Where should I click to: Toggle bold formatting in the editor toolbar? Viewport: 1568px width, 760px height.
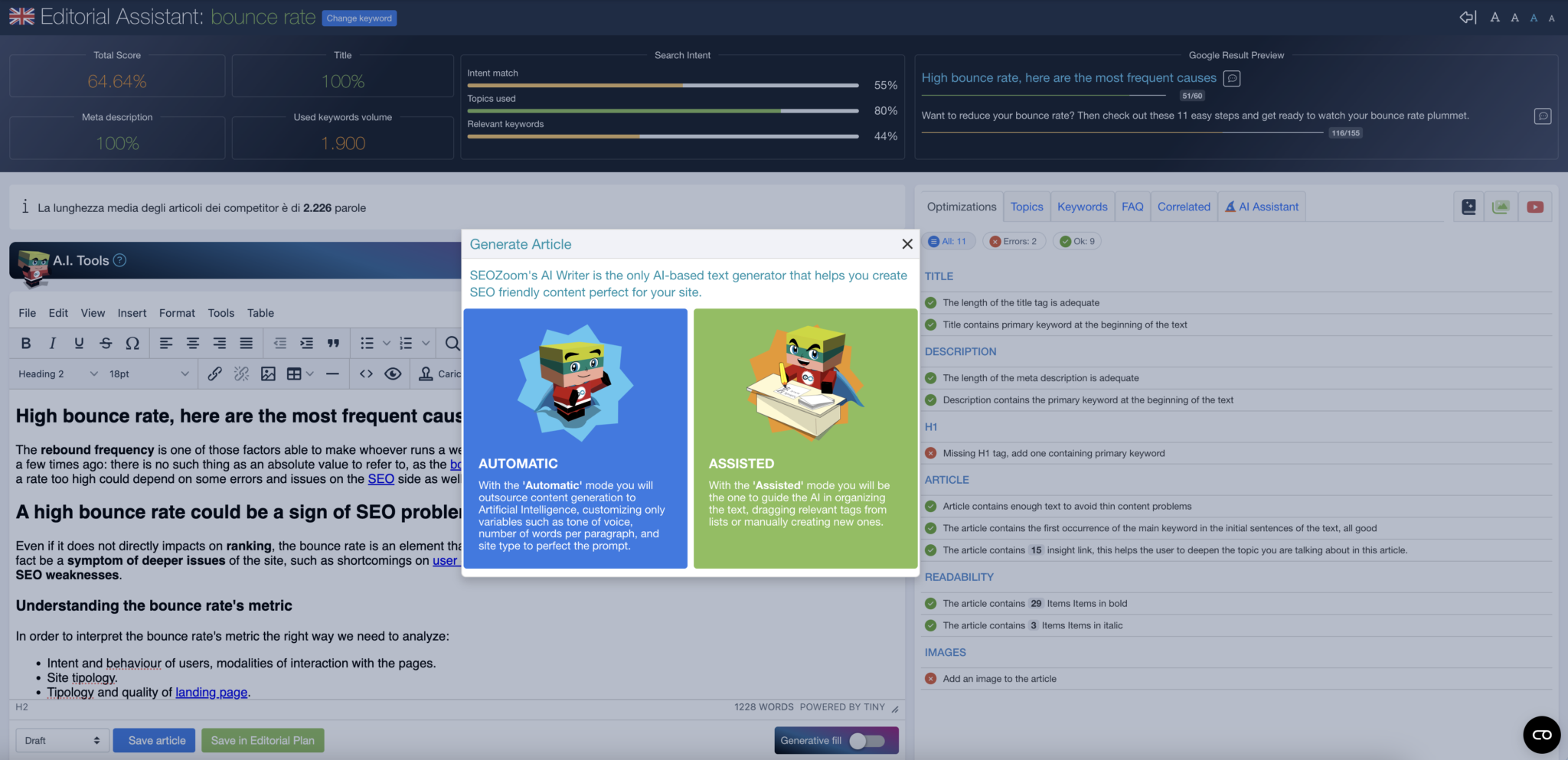click(x=26, y=343)
